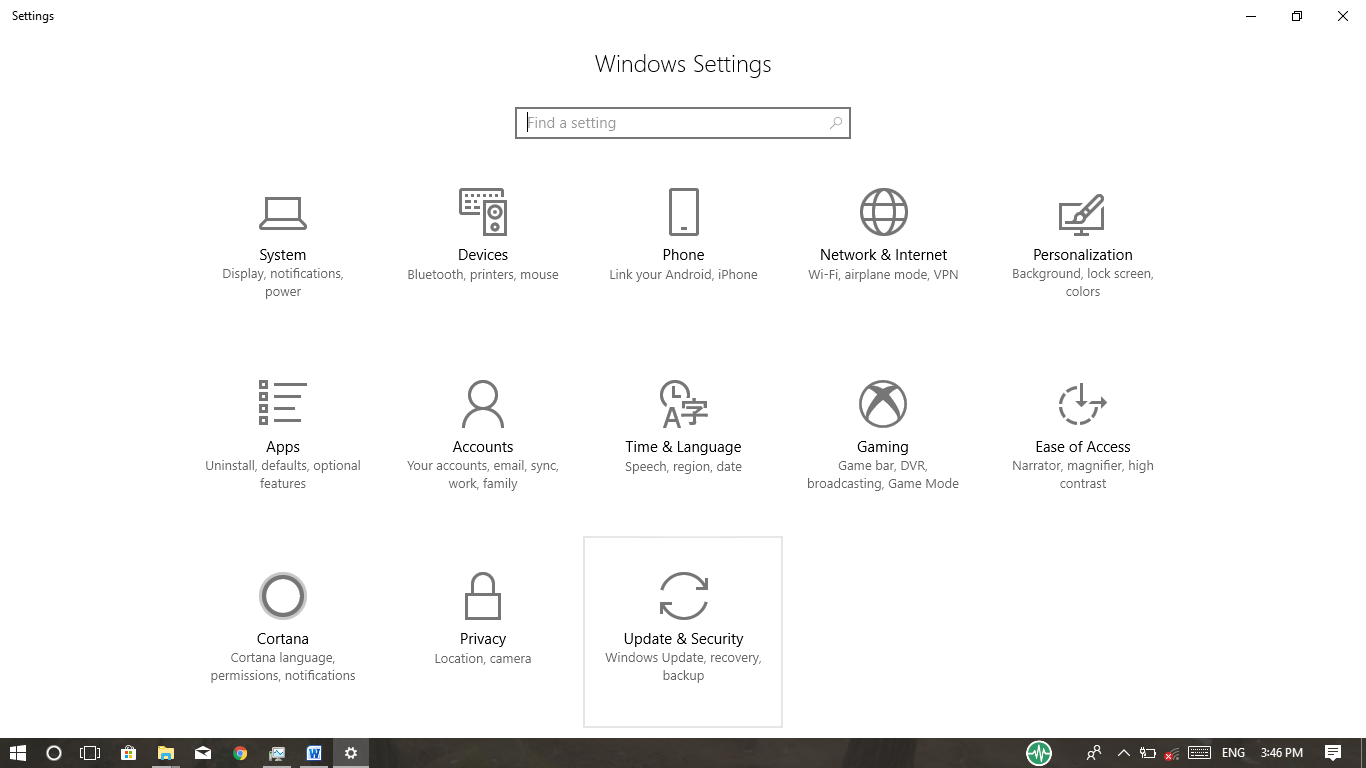Open Ease of Access settings
The image size is (1366, 768).
(1083, 430)
